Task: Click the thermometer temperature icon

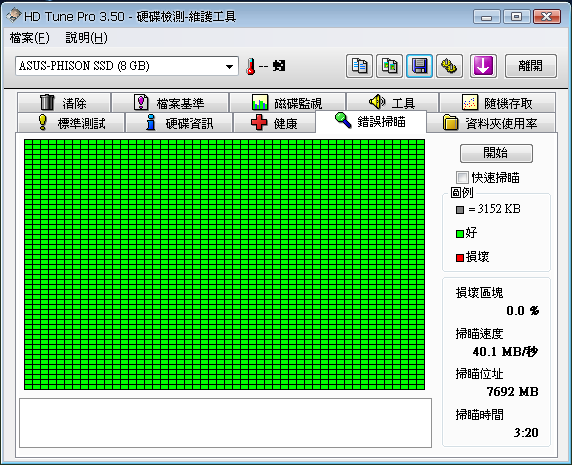Action: [x=251, y=66]
